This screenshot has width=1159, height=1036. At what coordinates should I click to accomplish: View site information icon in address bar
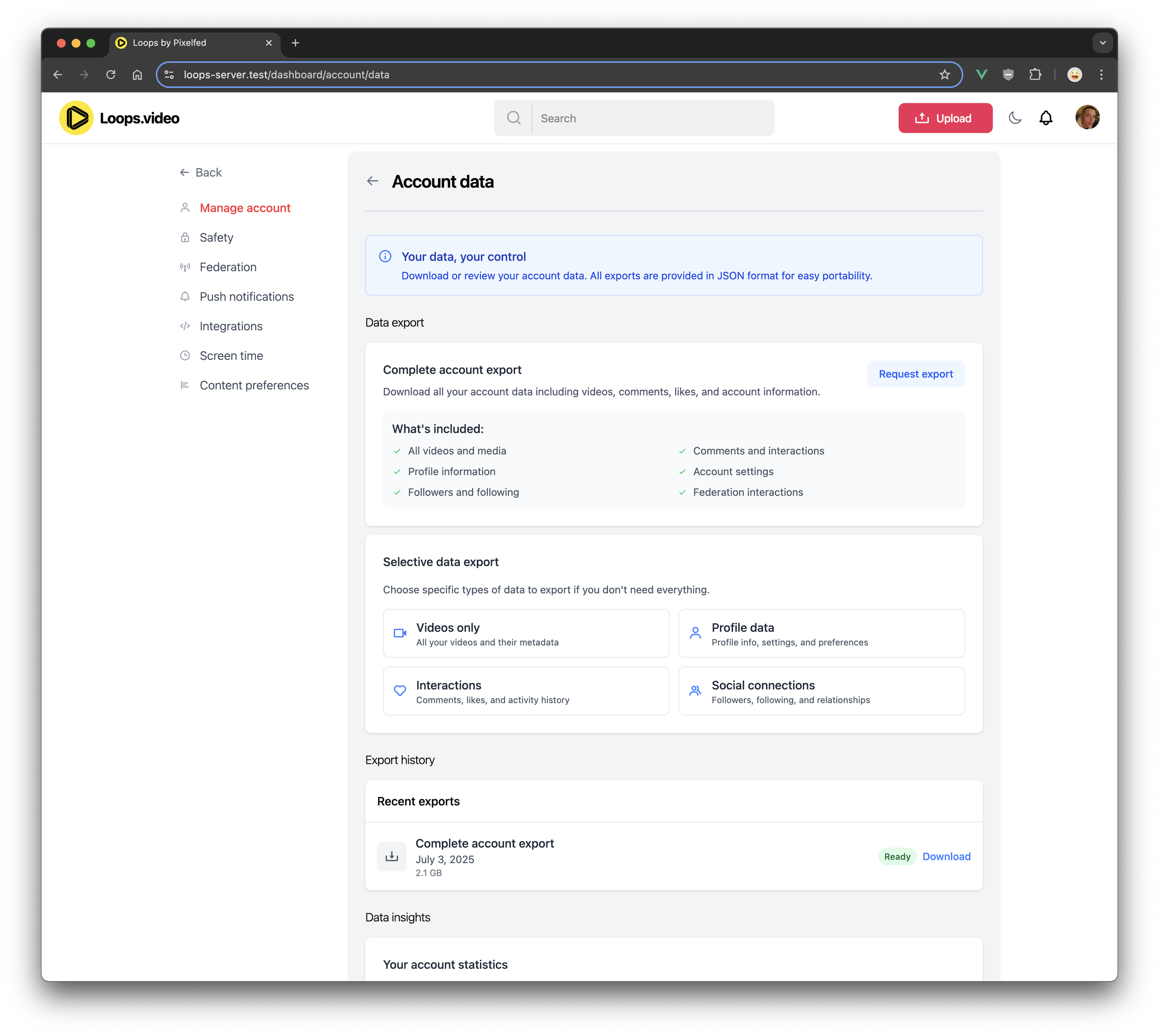[169, 75]
